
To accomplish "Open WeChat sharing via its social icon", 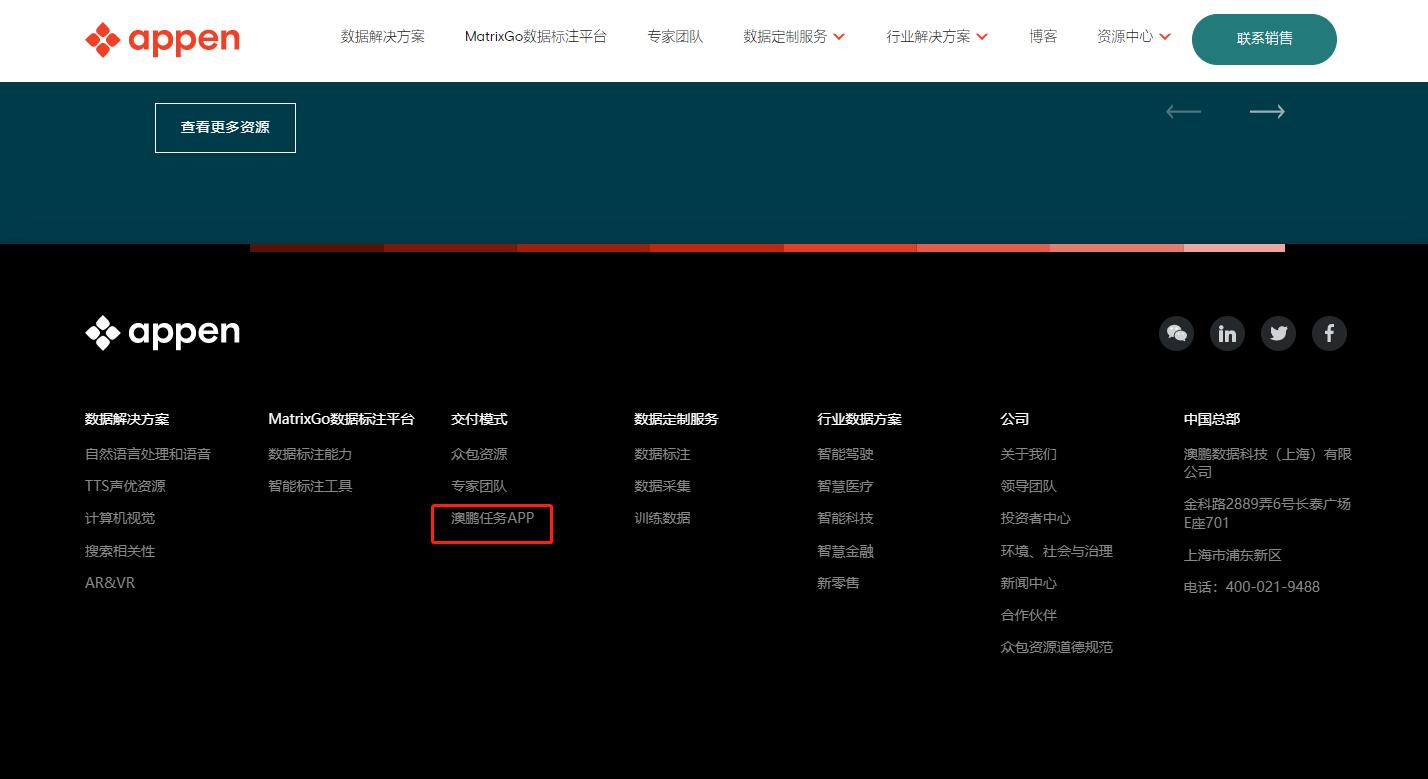I will point(1176,333).
